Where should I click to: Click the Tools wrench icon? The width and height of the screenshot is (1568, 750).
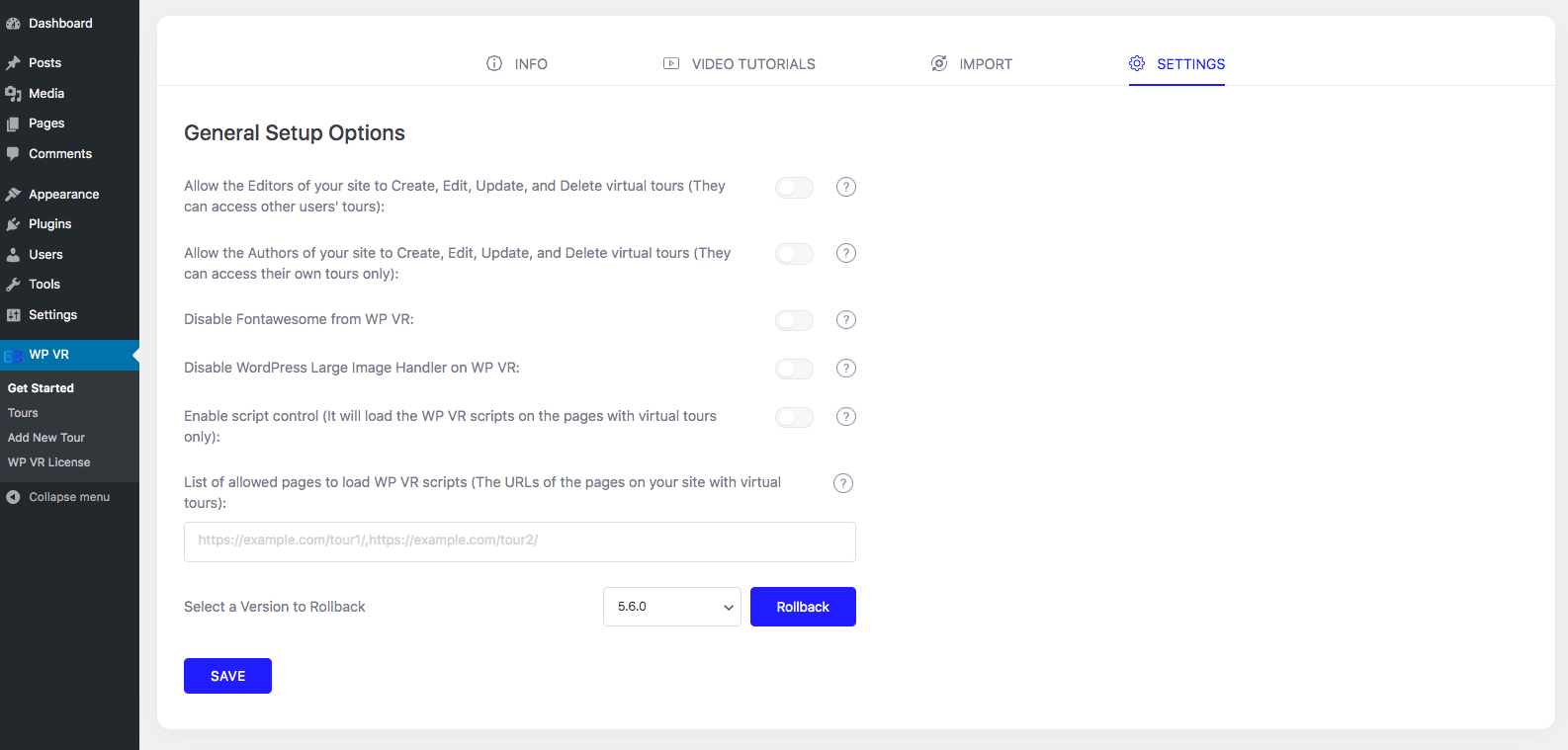13,285
